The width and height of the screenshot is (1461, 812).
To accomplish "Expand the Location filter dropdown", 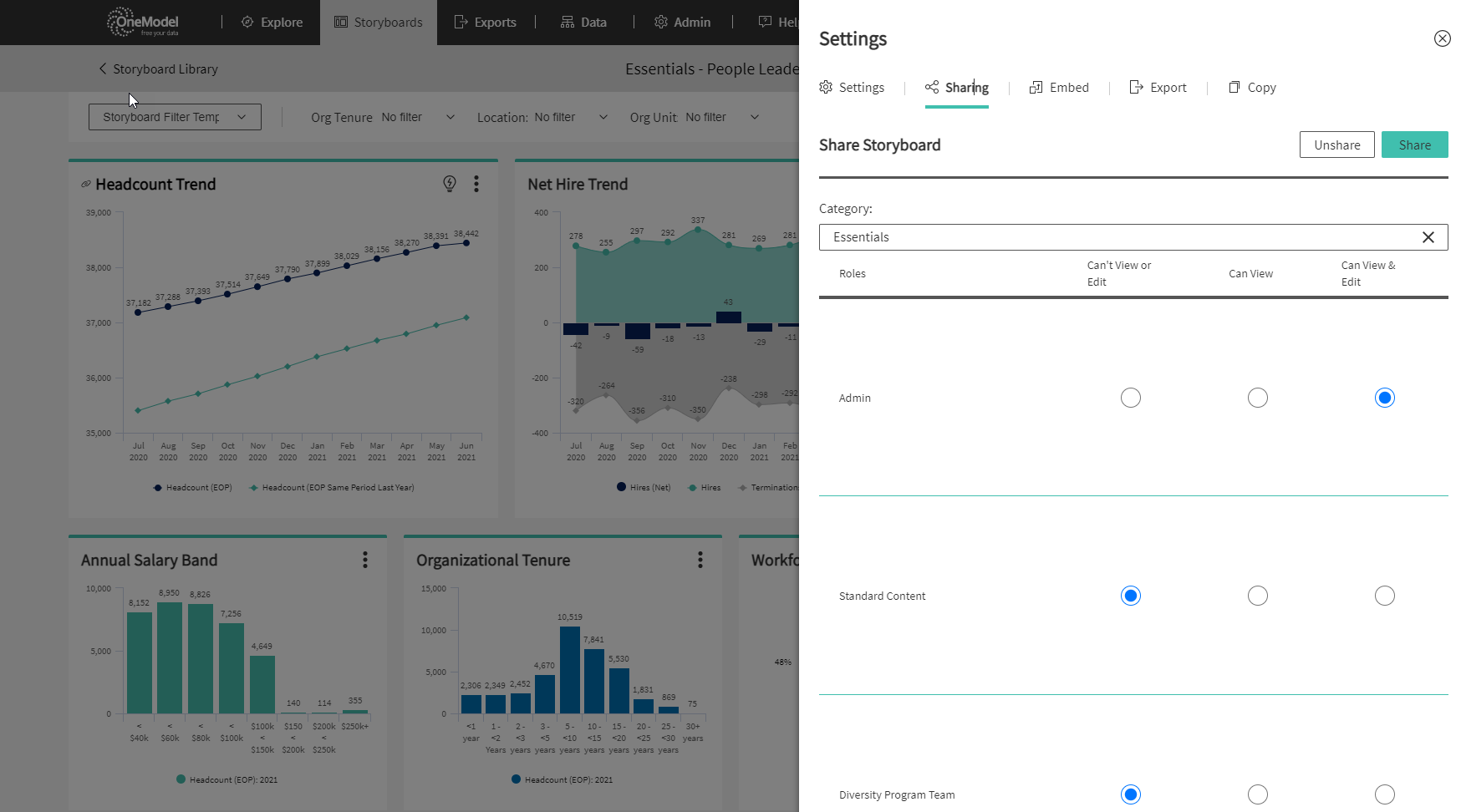I will (x=542, y=117).
